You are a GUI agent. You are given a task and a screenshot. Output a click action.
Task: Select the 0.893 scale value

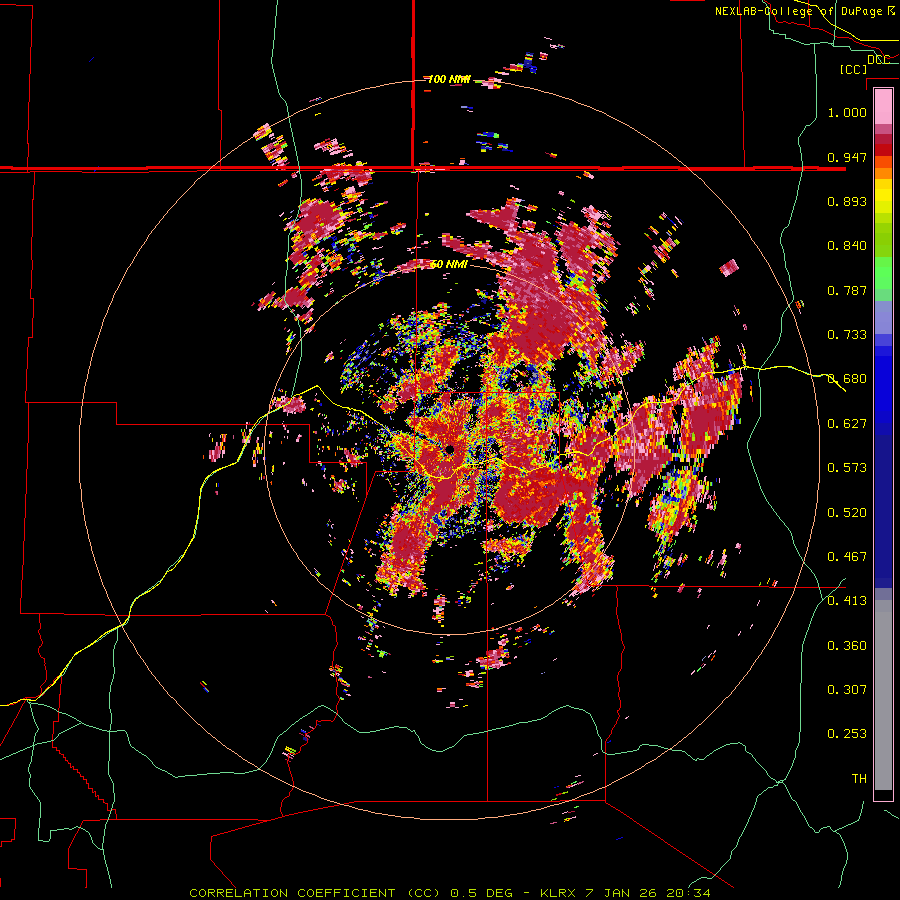[x=847, y=201]
